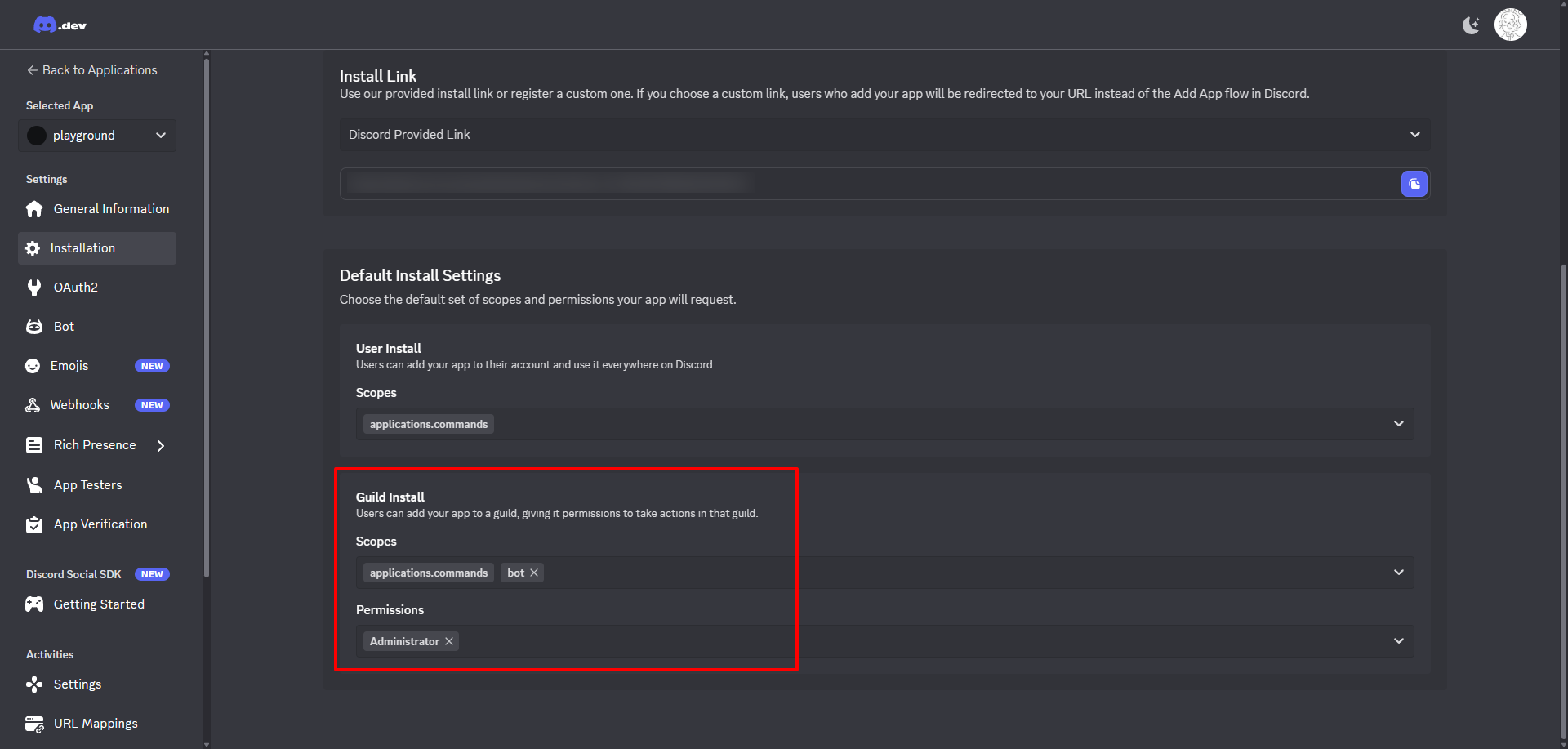
Task: Click the Bot robot icon
Action: coord(34,327)
